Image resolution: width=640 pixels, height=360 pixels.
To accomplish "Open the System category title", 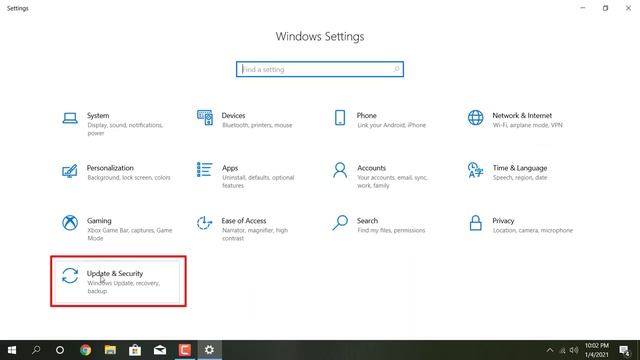I will pyautogui.click(x=98, y=116).
